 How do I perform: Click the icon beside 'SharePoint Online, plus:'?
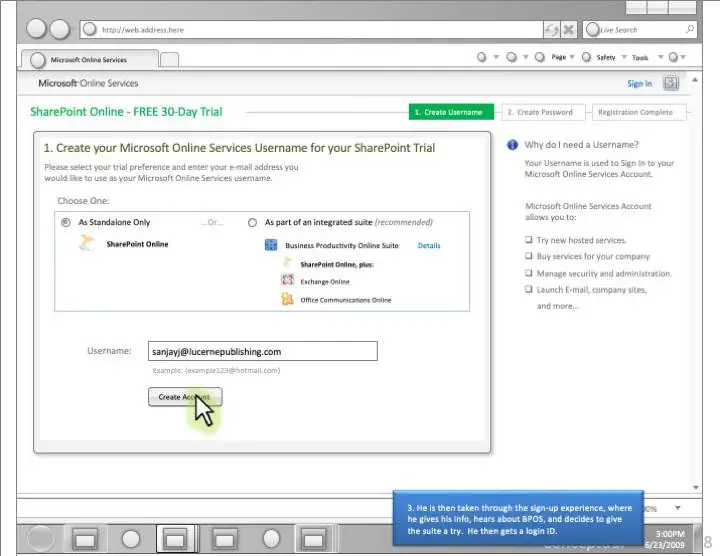pos(287,262)
